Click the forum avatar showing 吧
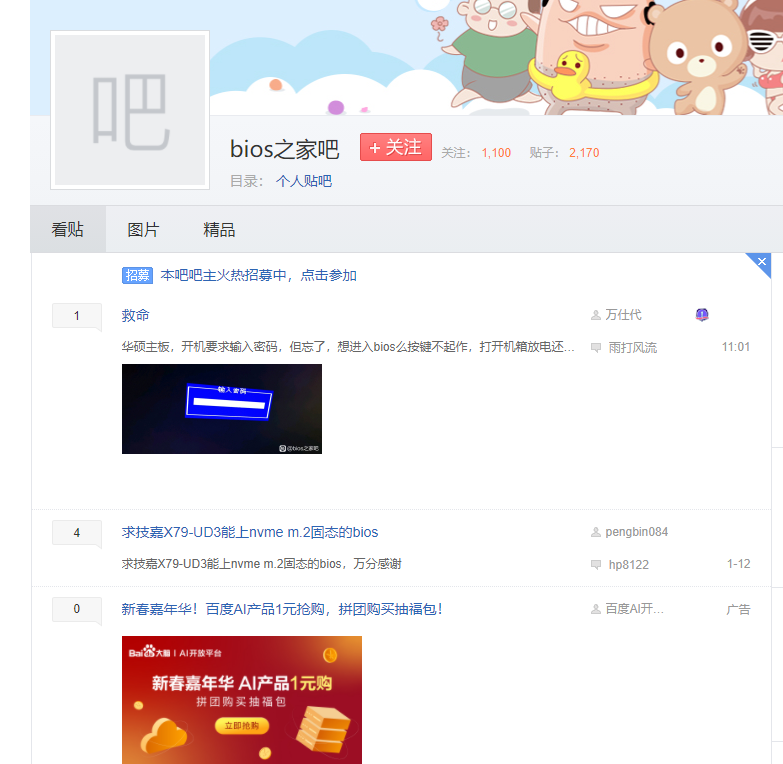This screenshot has height=764, width=783. (130, 110)
